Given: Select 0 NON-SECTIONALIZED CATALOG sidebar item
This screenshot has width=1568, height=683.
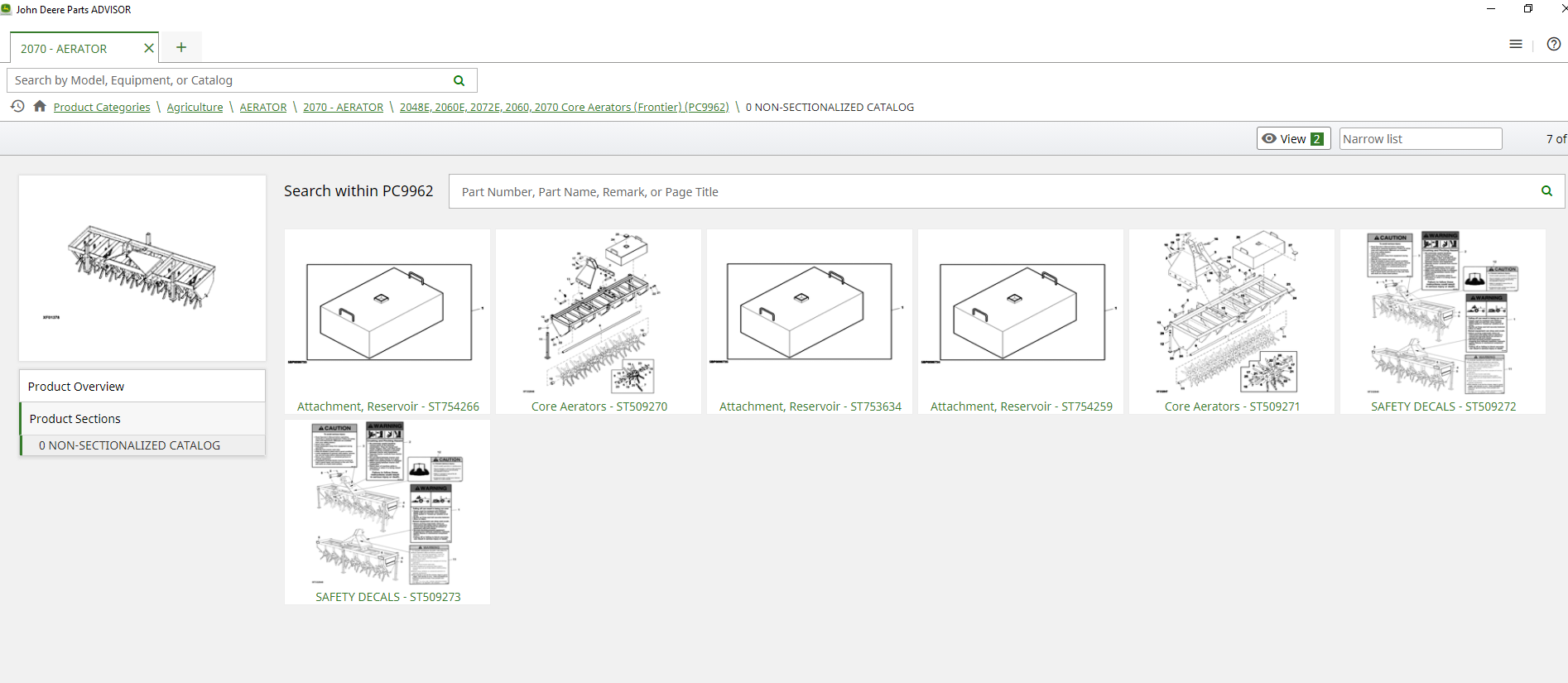Looking at the screenshot, I should click(x=142, y=445).
